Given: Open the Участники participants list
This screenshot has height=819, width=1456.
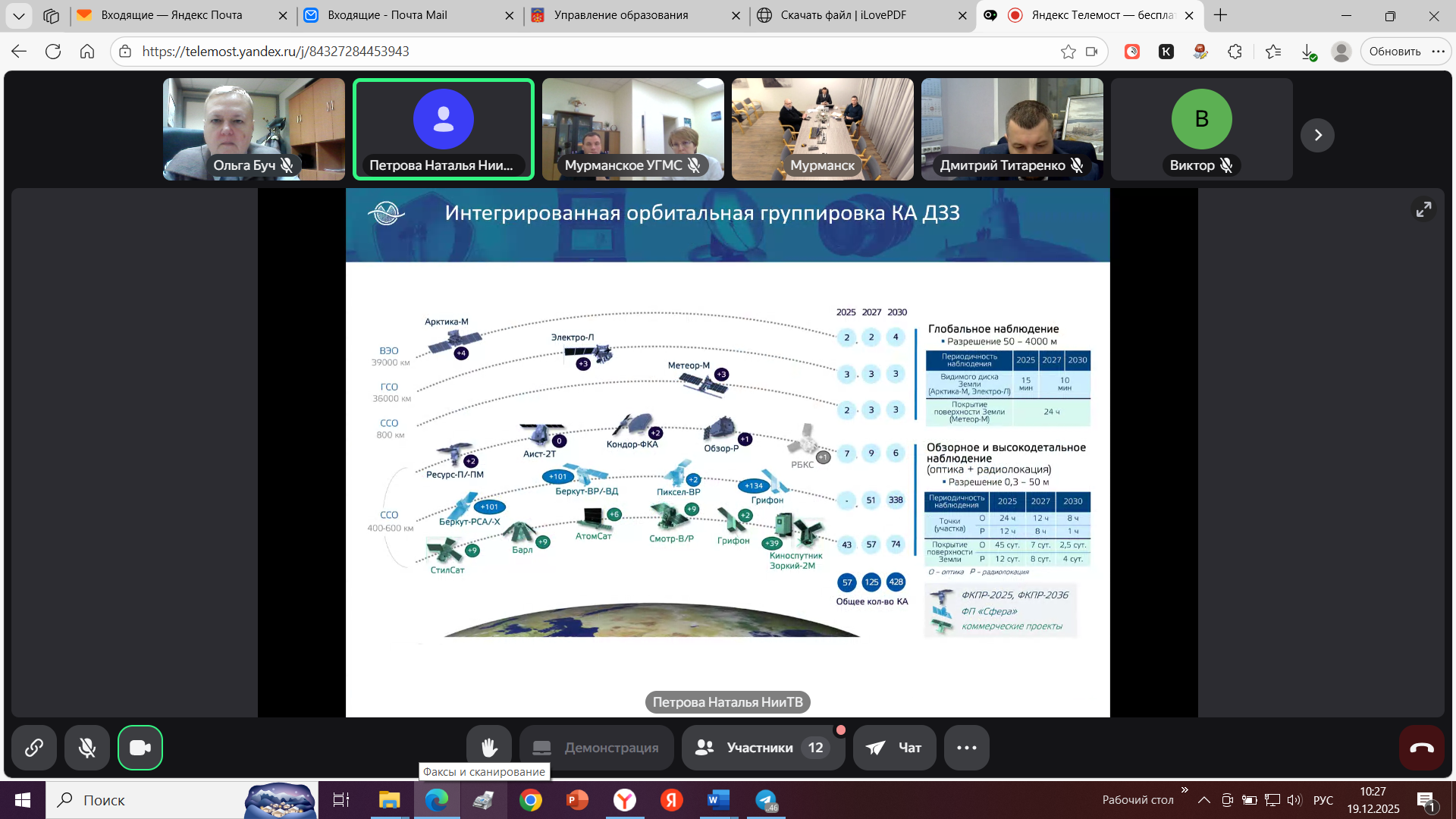Looking at the screenshot, I should coord(762,748).
